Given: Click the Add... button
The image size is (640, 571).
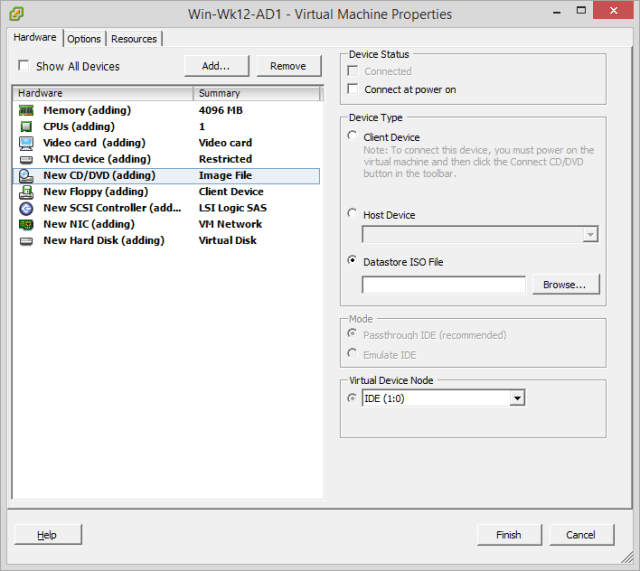Looking at the screenshot, I should tap(216, 66).
